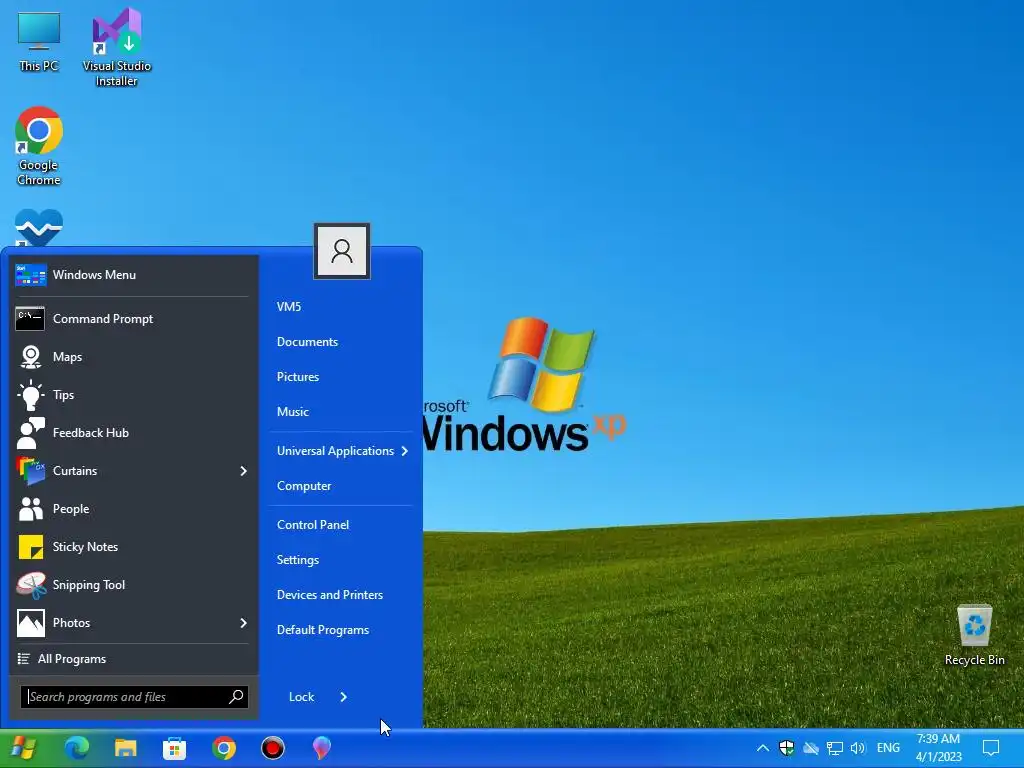Open the Windows Menu entry icon
Screen dimensions: 1024x768
[x=31, y=275]
